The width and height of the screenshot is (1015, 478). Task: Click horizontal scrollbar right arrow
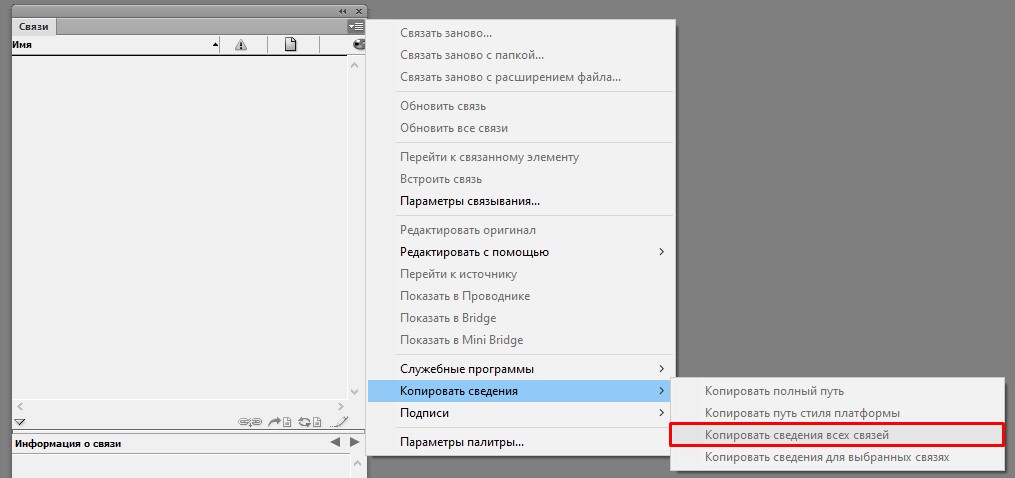point(340,406)
